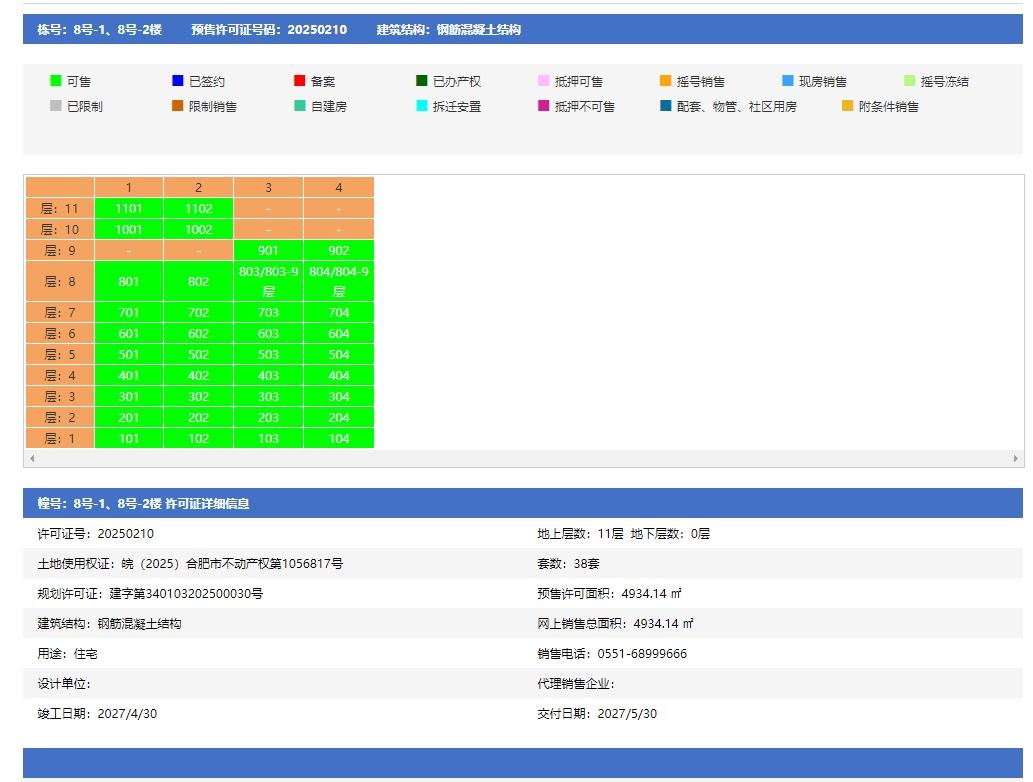
Task: Click the cyan 拆迁安置 legend swatch
Action: (422, 105)
